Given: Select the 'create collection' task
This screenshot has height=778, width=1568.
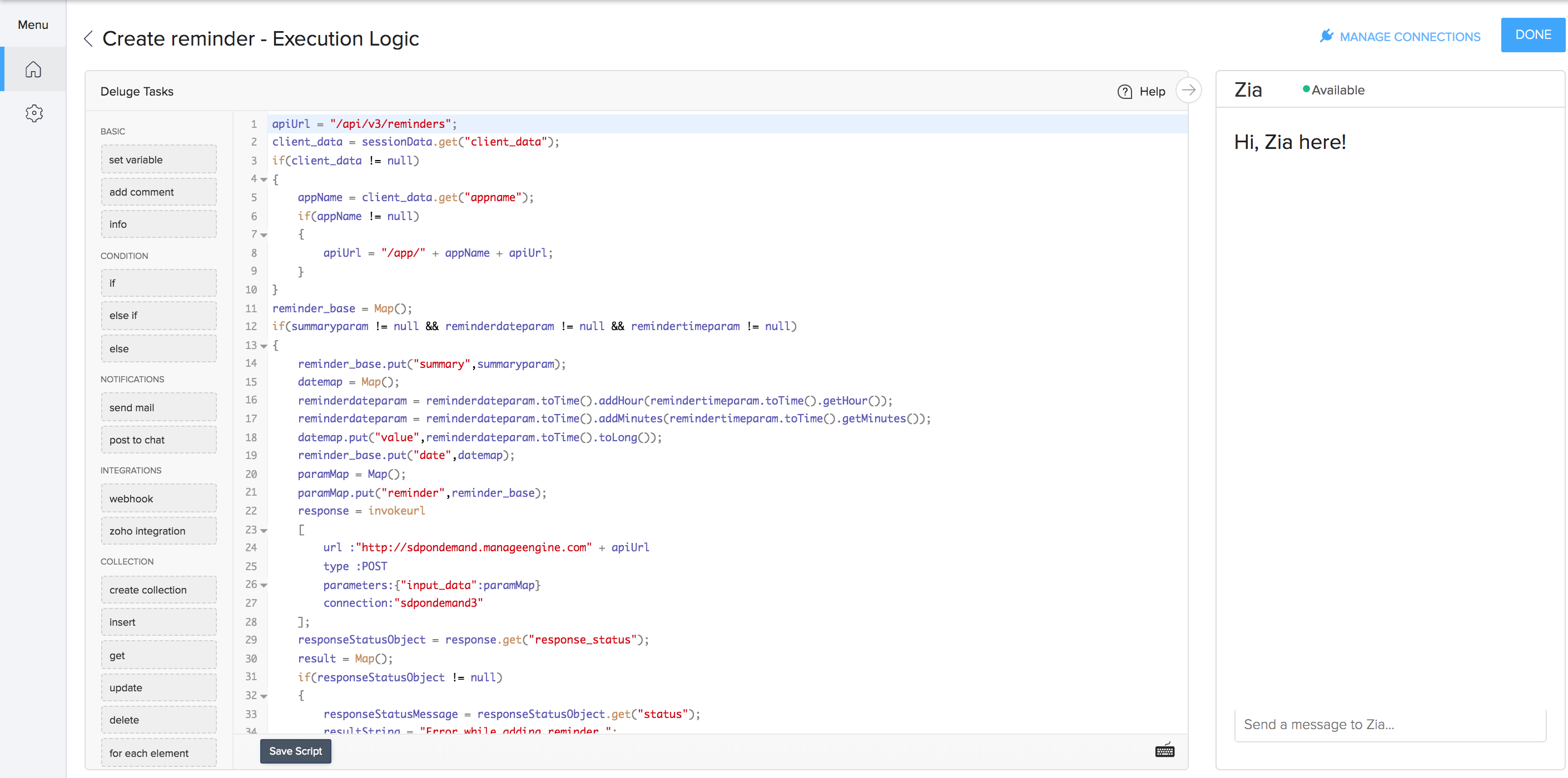Looking at the screenshot, I should coord(159,590).
